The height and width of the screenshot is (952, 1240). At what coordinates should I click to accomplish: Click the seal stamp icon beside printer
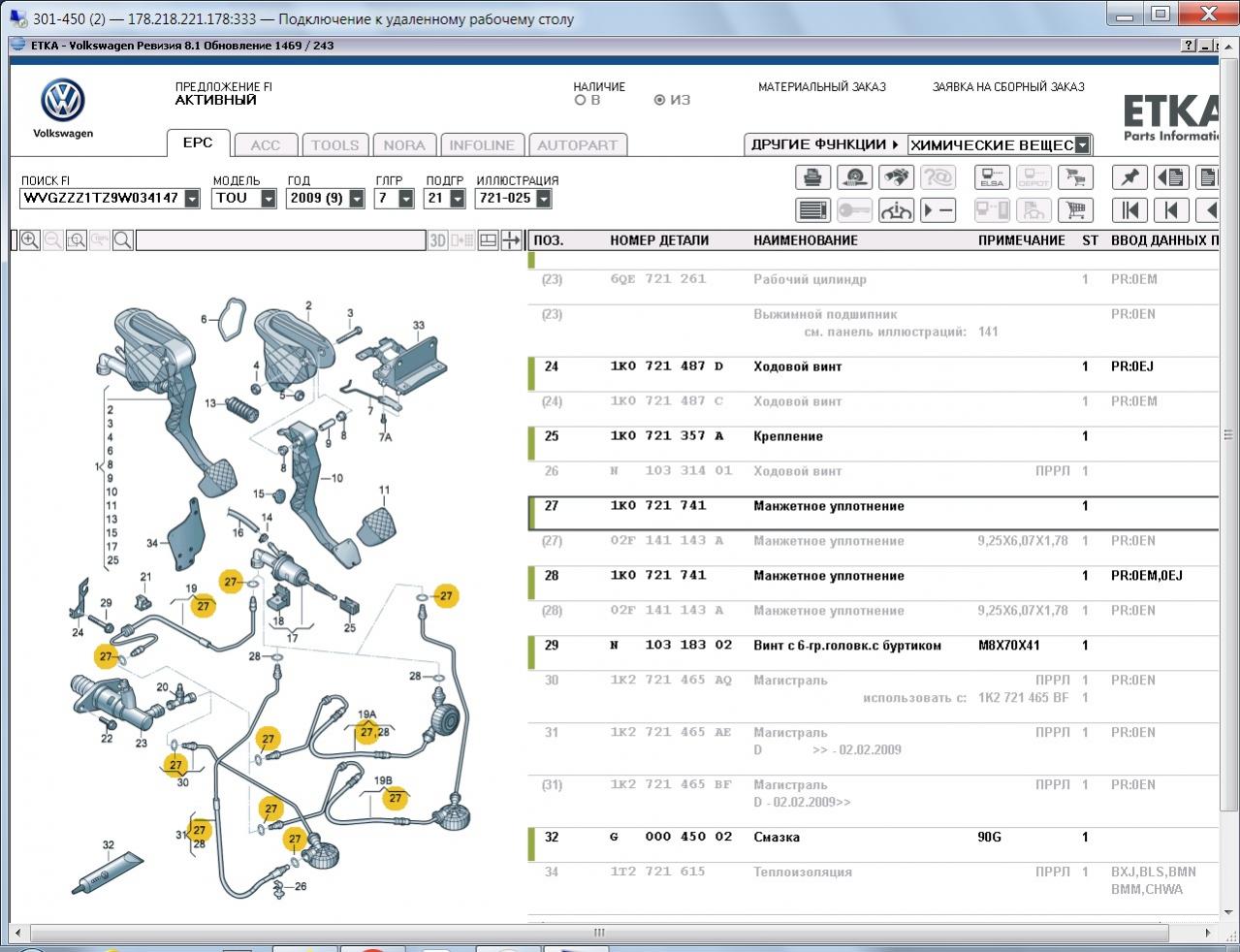click(855, 177)
